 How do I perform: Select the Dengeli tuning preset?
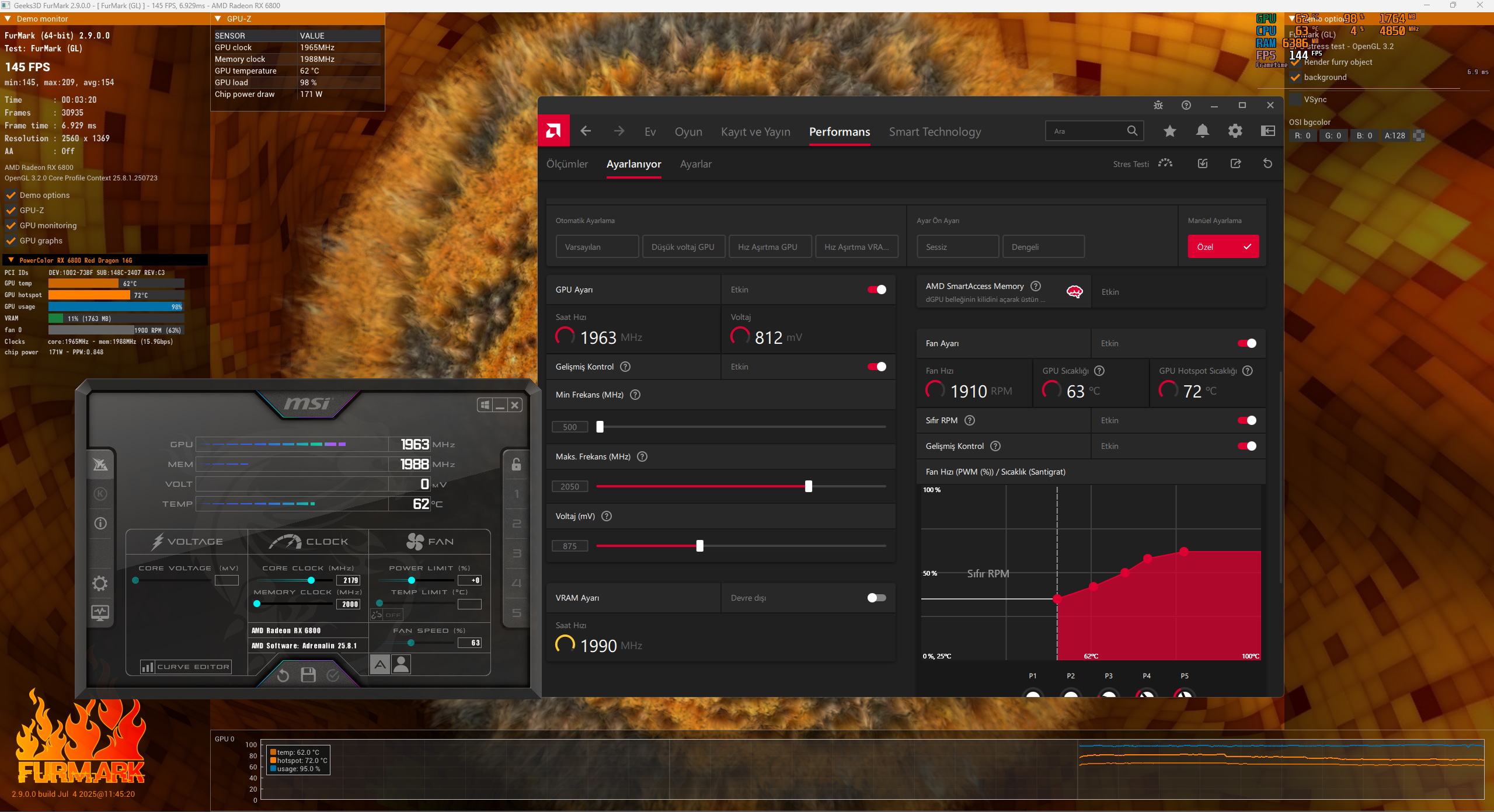click(1043, 247)
